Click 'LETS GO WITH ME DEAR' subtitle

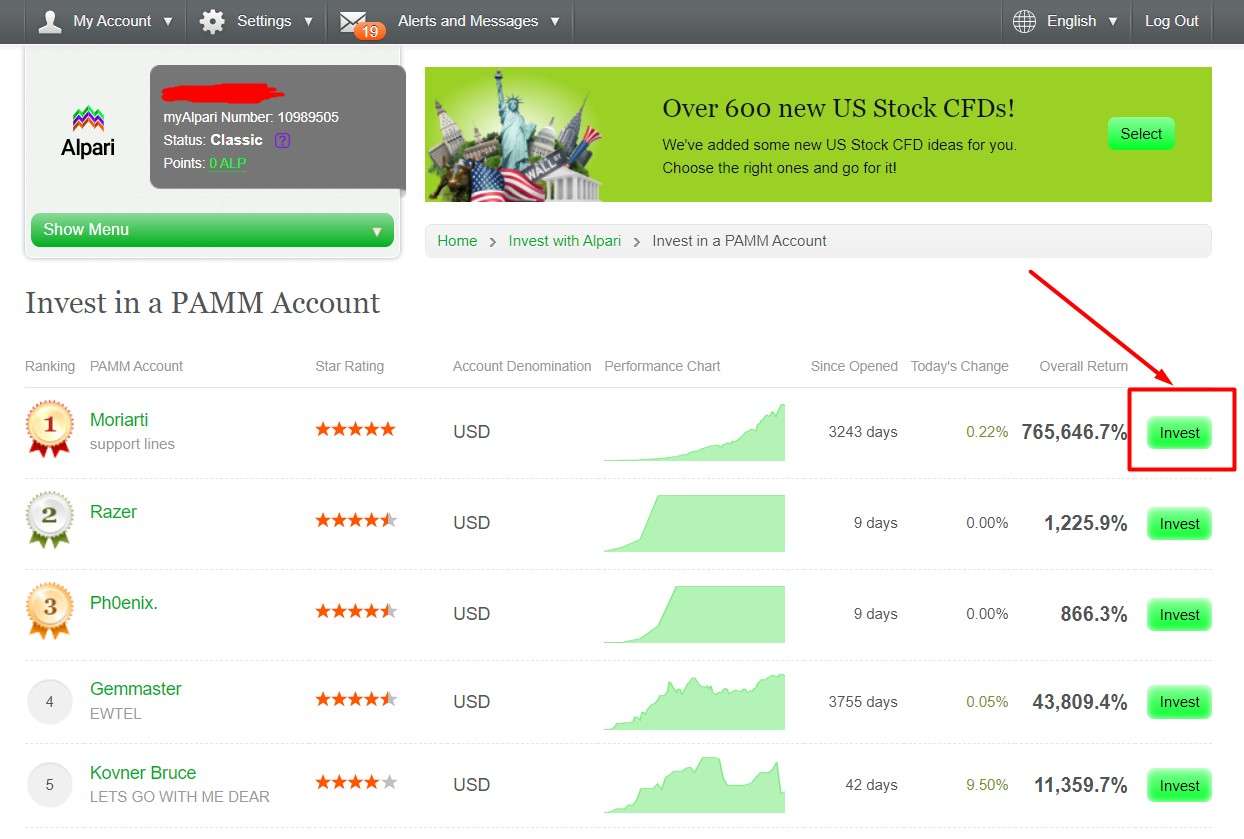[x=180, y=797]
